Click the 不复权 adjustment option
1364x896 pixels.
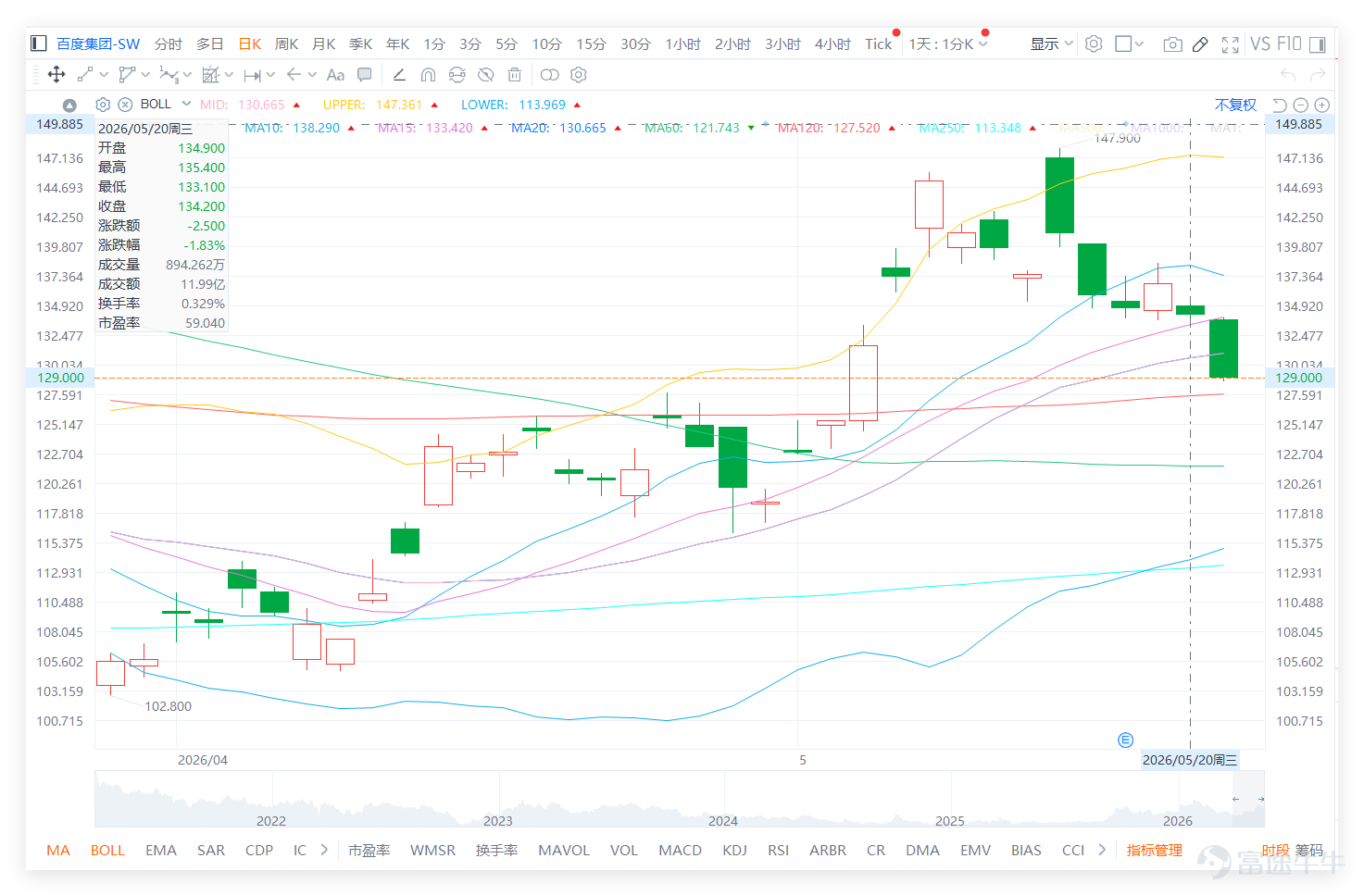[1235, 105]
